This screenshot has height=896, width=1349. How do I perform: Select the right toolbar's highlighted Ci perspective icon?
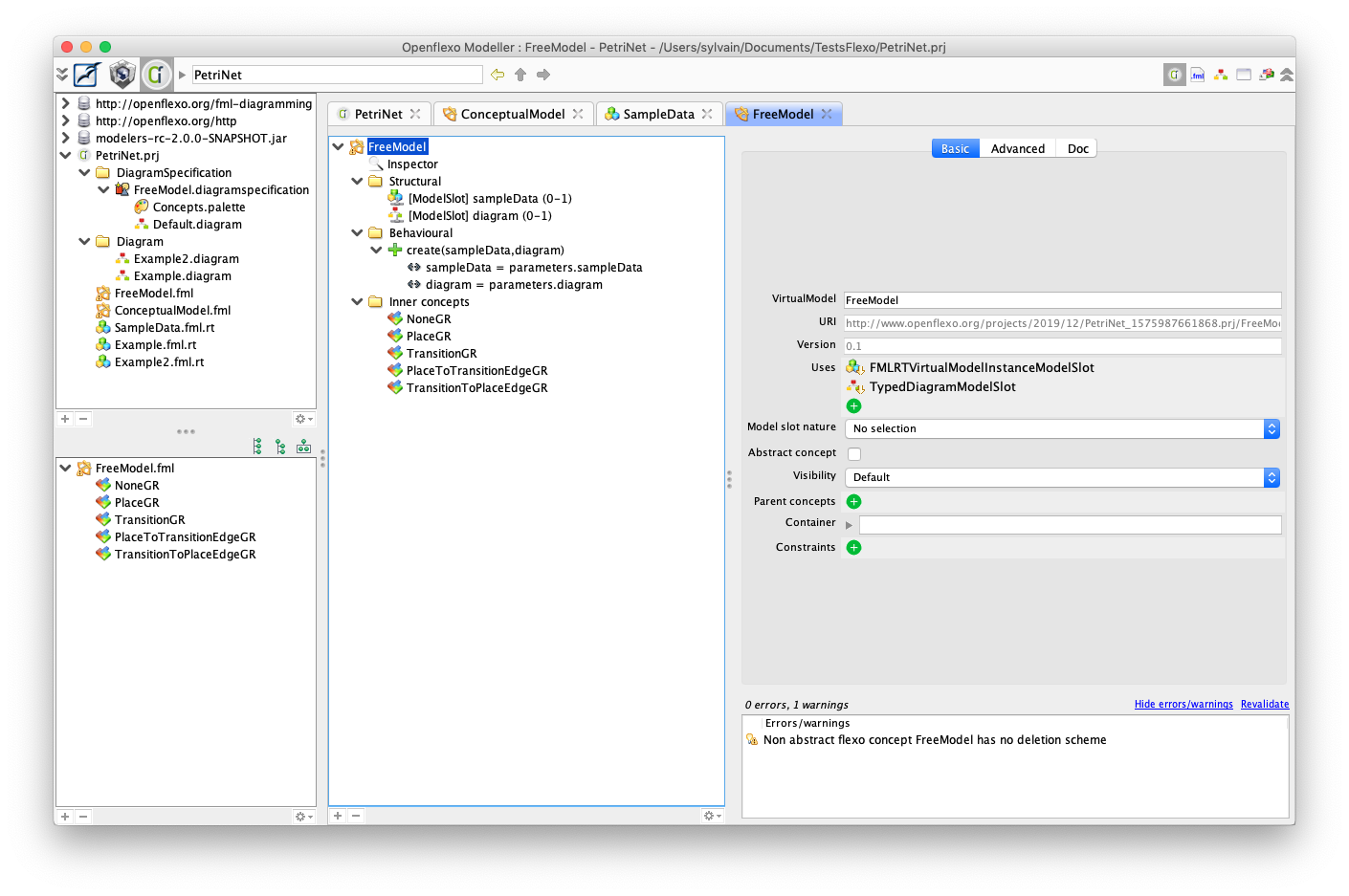pyautogui.click(x=1175, y=75)
